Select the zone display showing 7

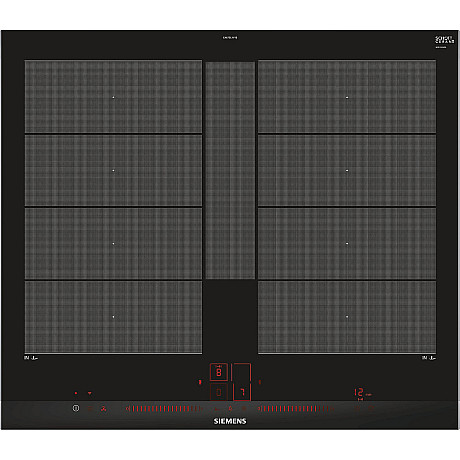pyautogui.click(x=242, y=392)
